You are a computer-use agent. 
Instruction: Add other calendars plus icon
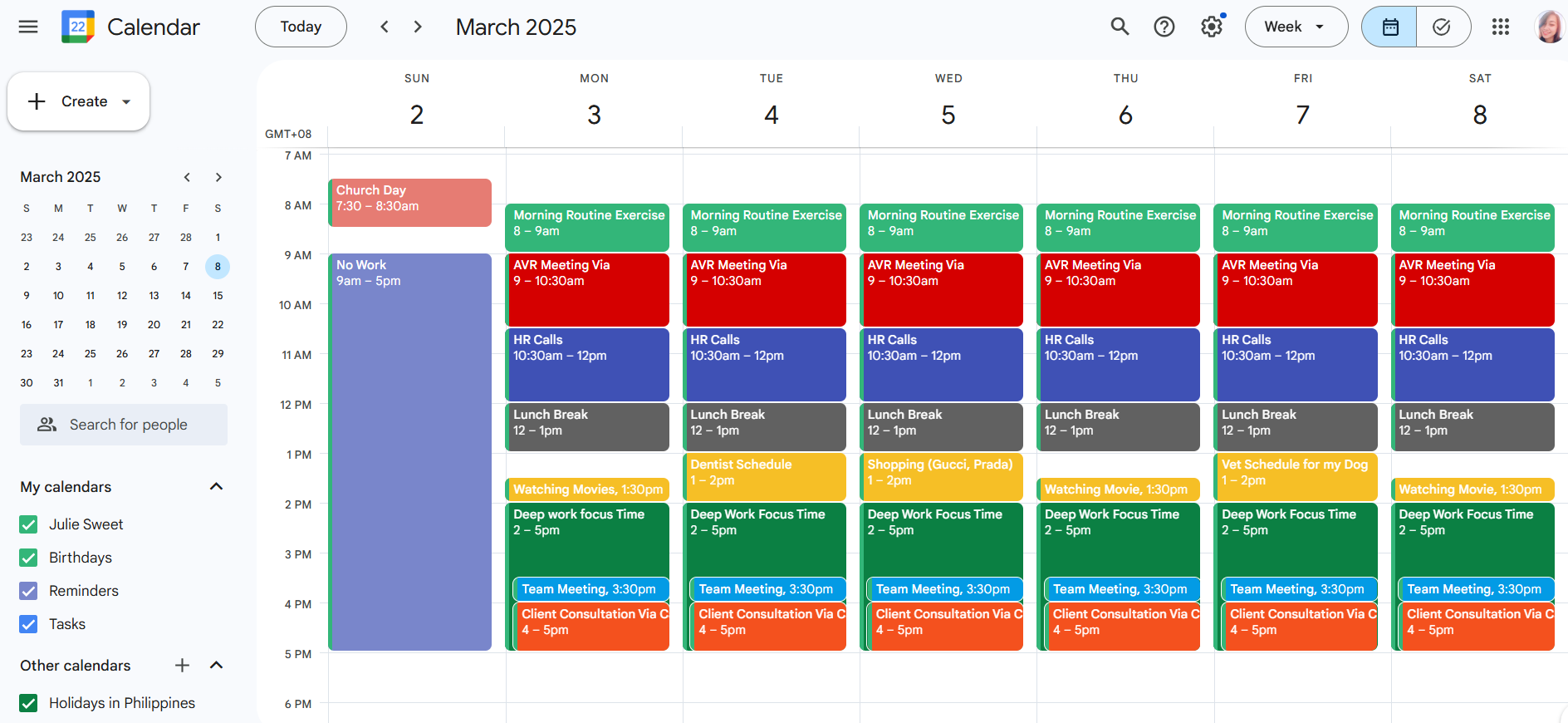(183, 665)
